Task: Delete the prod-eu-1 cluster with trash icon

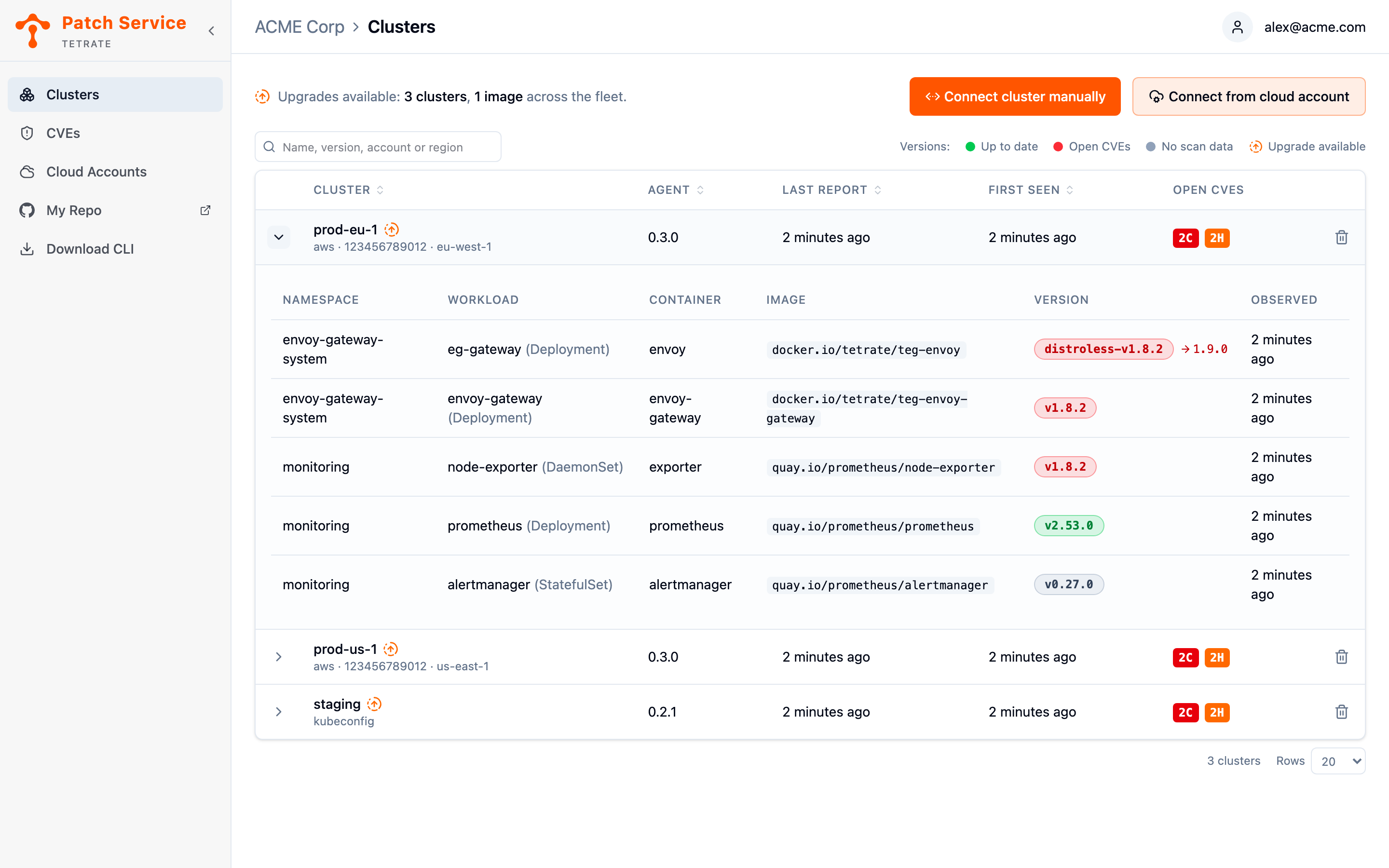Action: pos(1341,238)
